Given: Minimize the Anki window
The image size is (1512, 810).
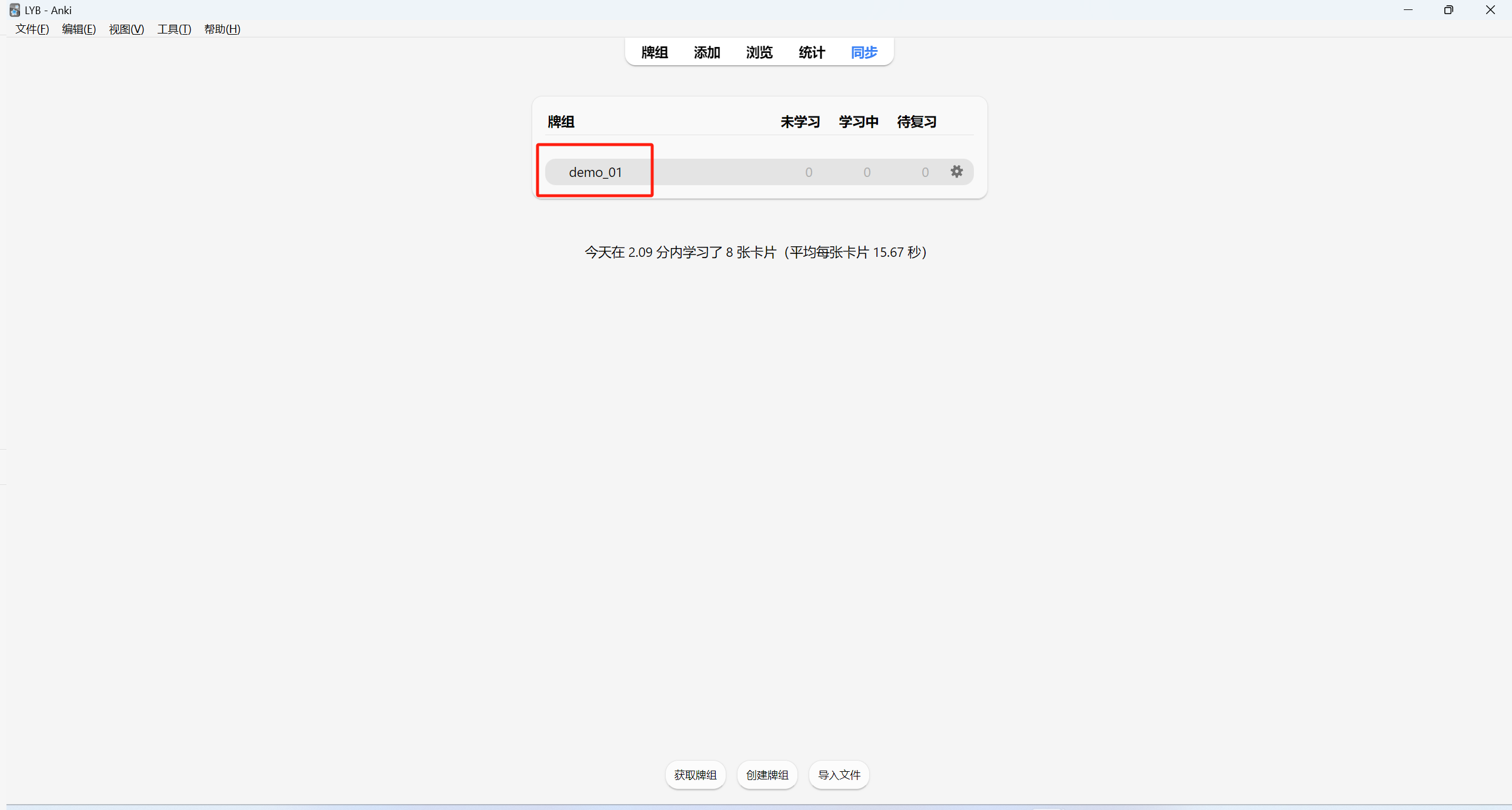Looking at the screenshot, I should [x=1408, y=10].
